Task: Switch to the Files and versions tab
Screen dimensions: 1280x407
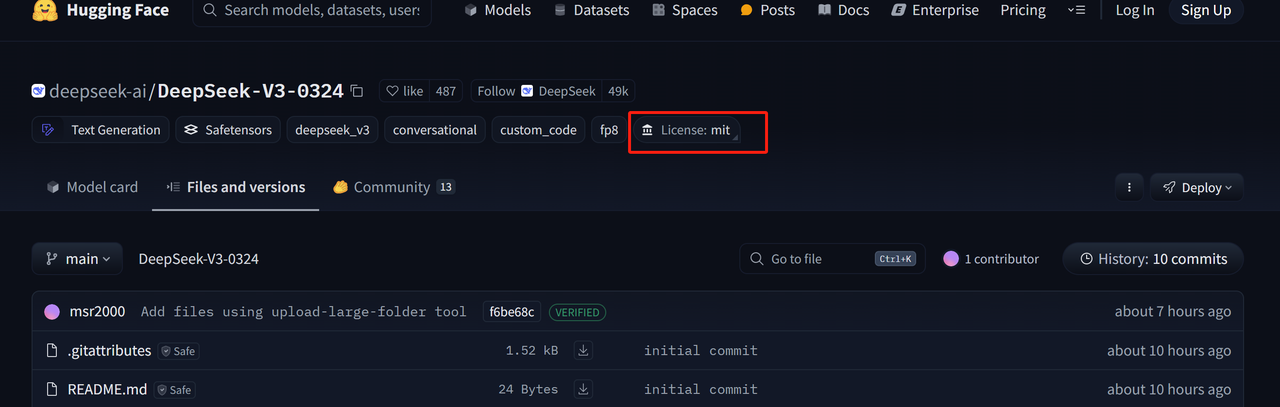Action: point(235,187)
